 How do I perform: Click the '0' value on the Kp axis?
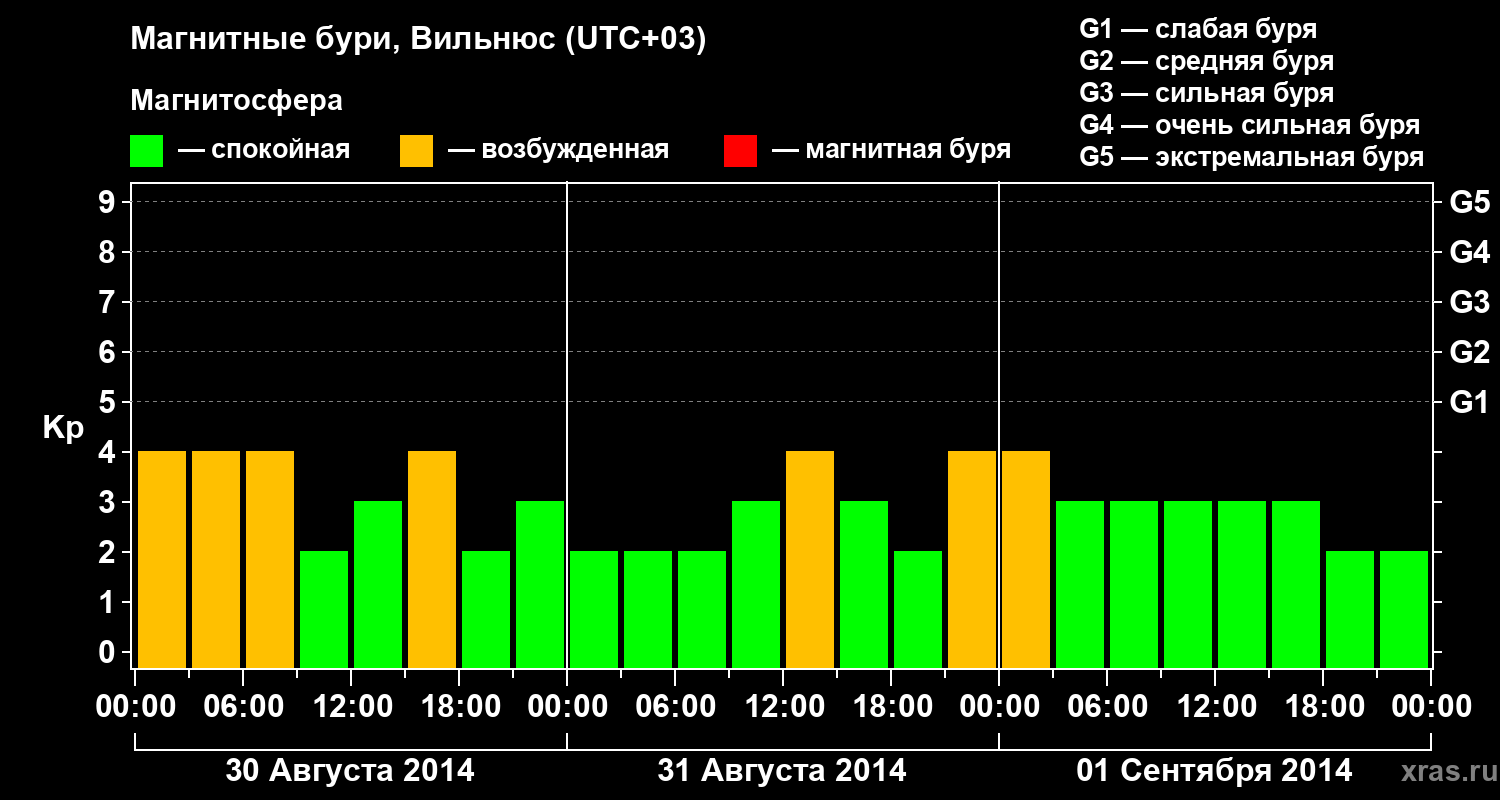click(x=108, y=652)
